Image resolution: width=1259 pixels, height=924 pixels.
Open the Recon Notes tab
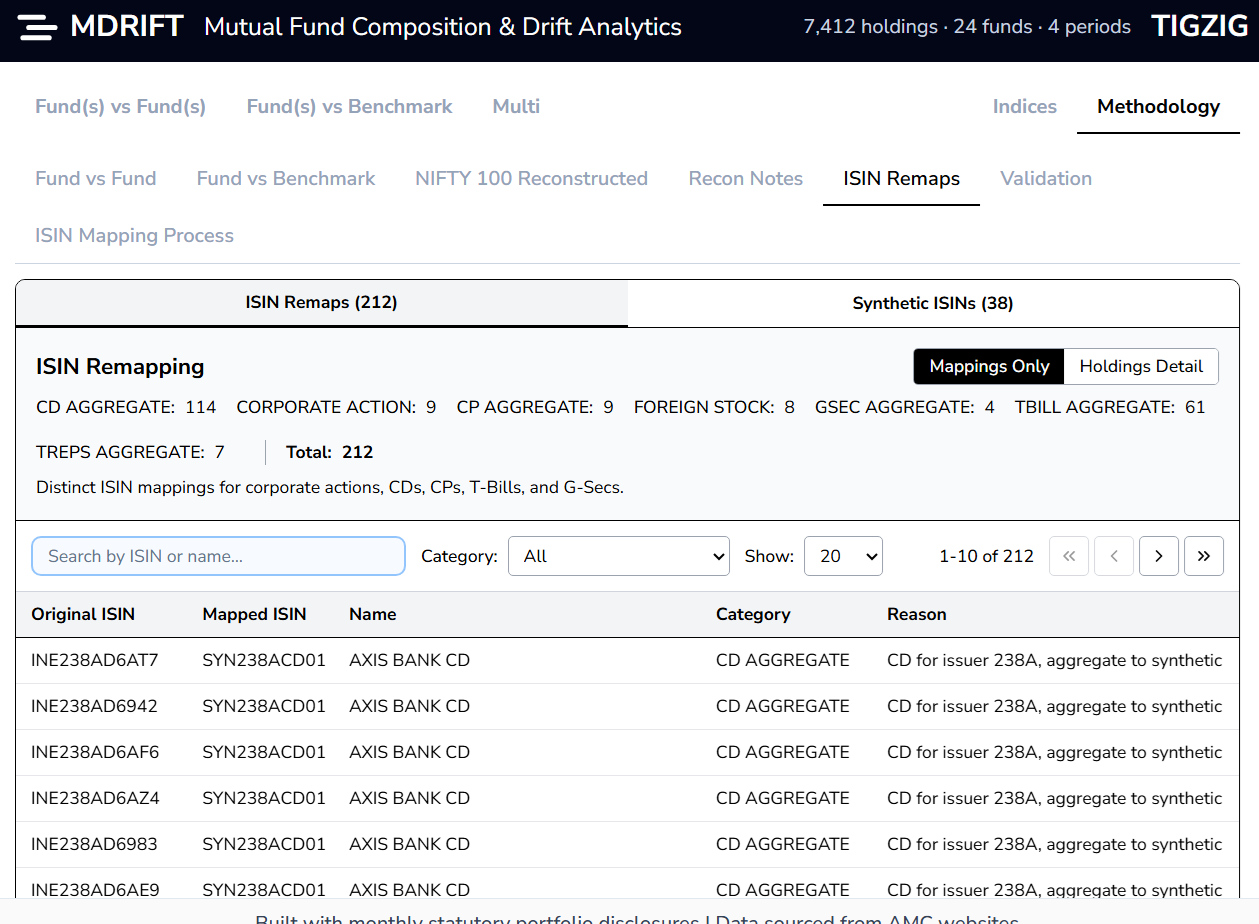[x=745, y=178]
